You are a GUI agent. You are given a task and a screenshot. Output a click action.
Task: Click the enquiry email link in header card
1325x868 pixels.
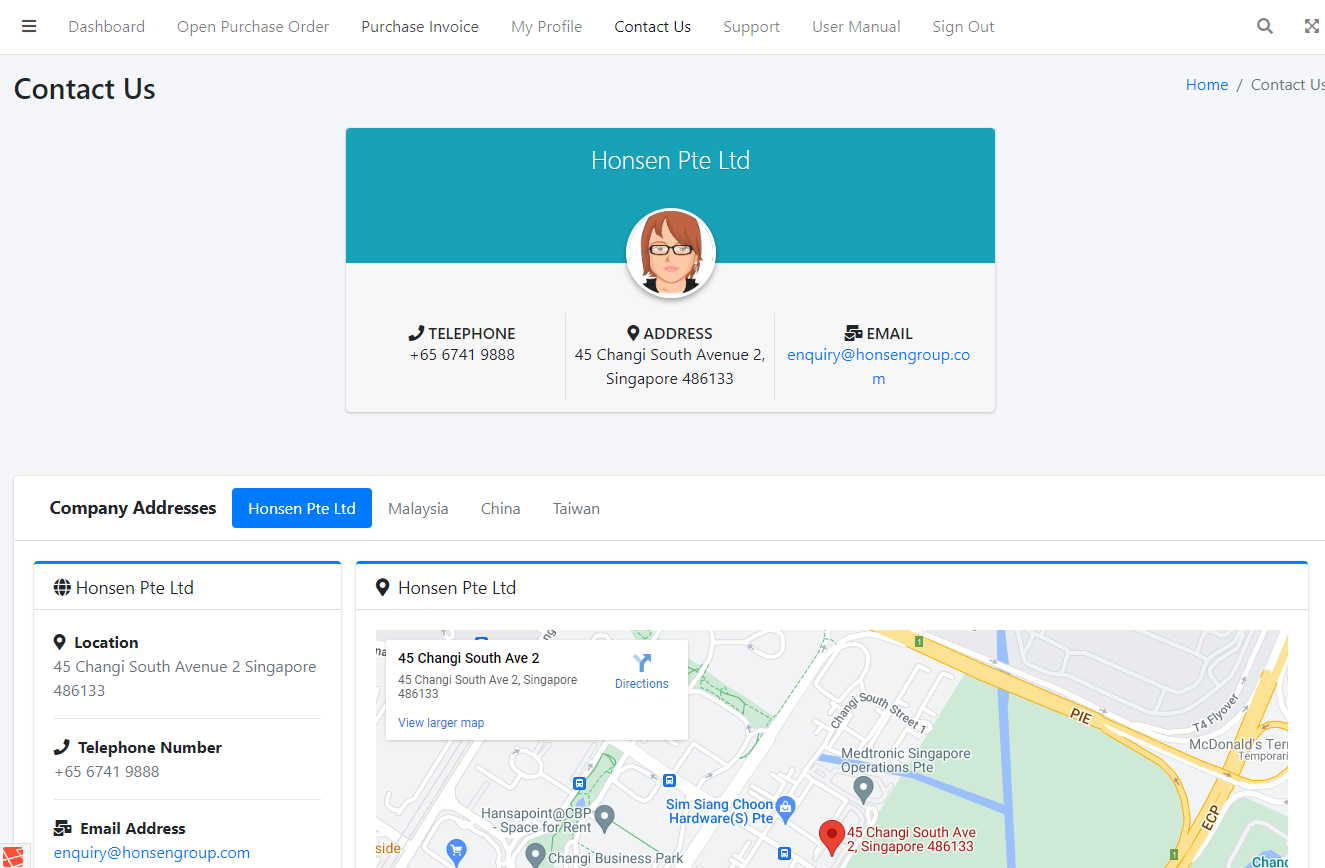(x=878, y=355)
